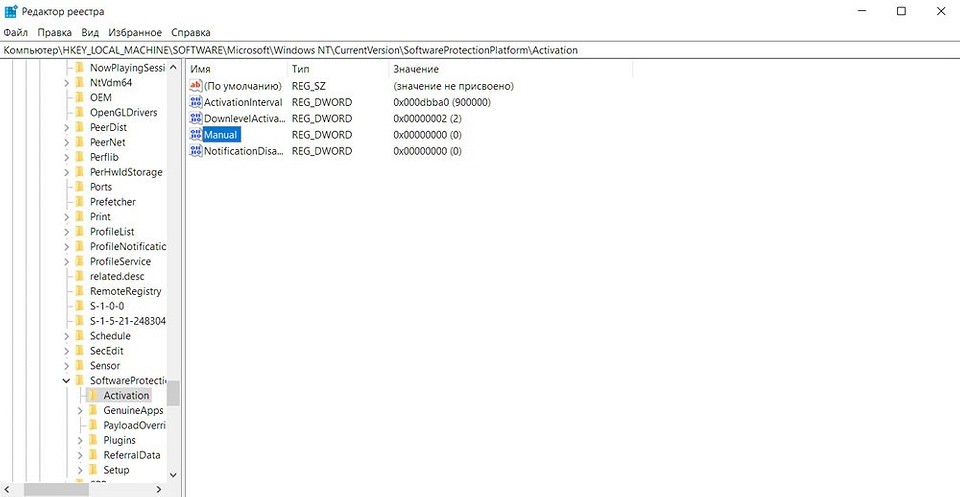Click the ReferralData folder icon
Image resolution: width=960 pixels, height=497 pixels.
[x=93, y=455]
